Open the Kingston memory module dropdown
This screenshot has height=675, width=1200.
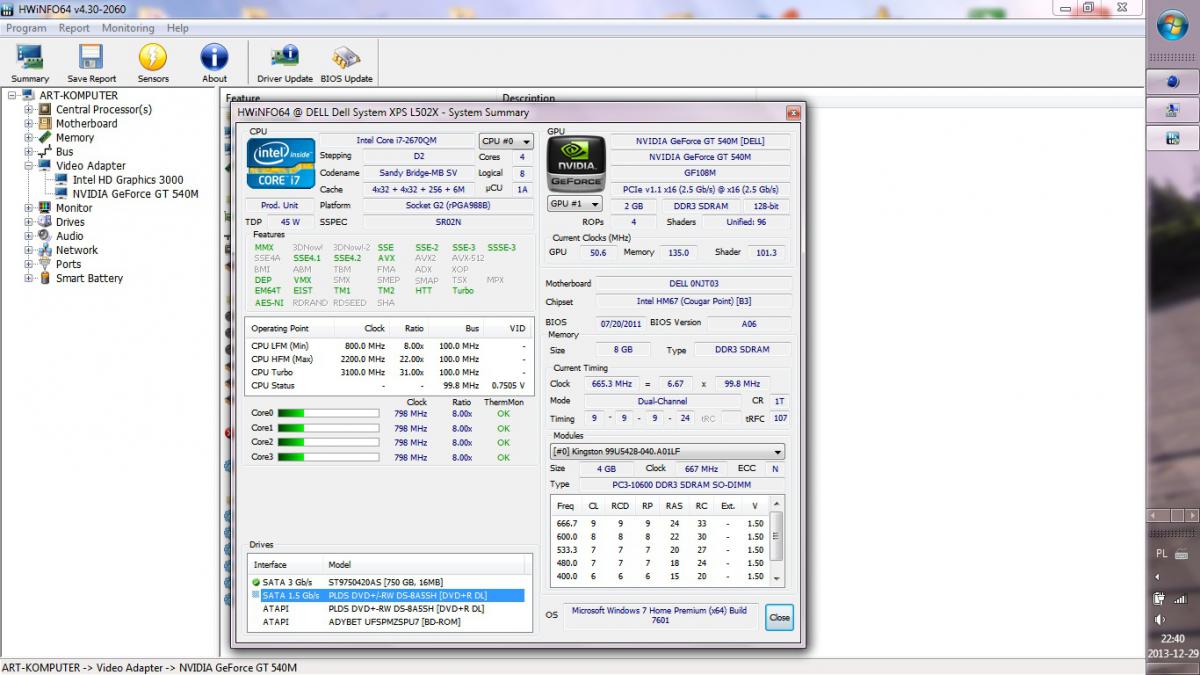667,452
